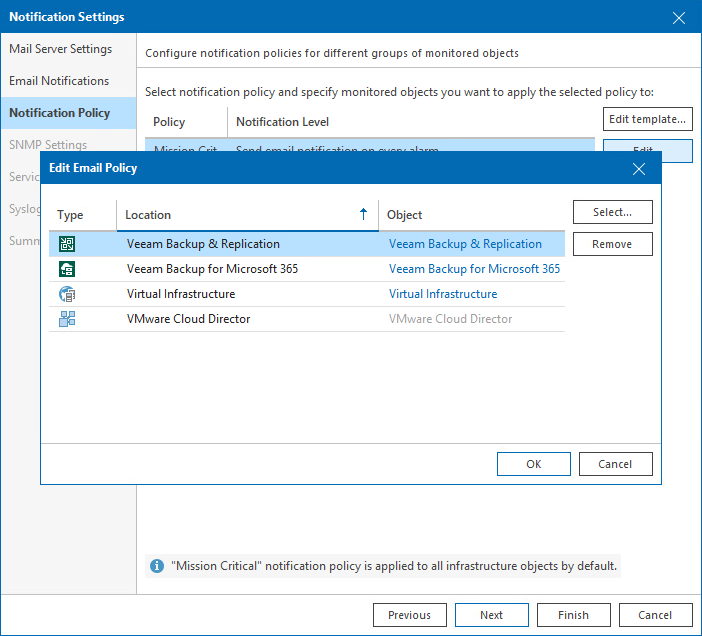Close the Edit Email Policy dialog
The image size is (702, 636).
639,169
